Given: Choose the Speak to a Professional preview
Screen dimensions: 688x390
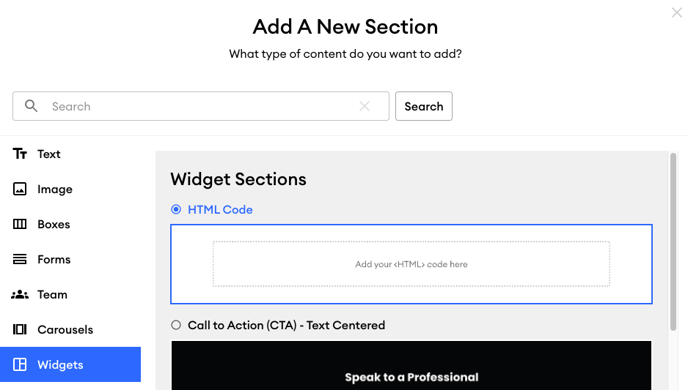Looking at the screenshot, I should [x=412, y=365].
